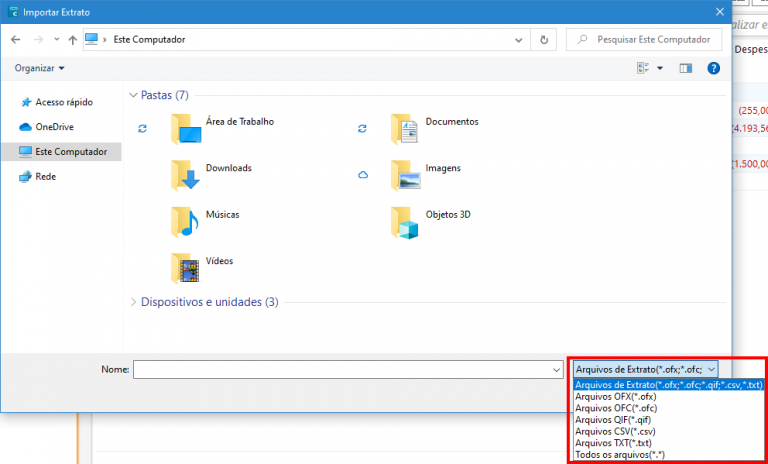Select Acesso rápido in sidebar
This screenshot has width=768, height=464.
[x=63, y=102]
